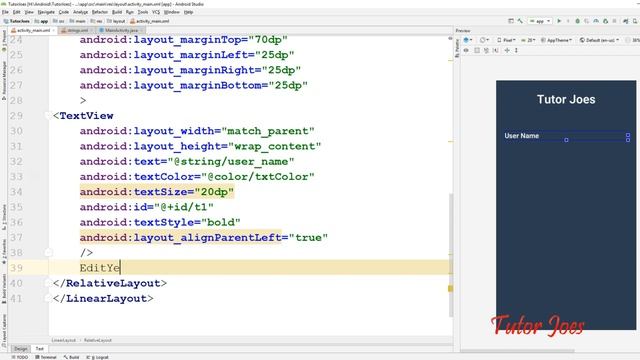Open the Resource Manager sidebar panel
This screenshot has width=640, height=360.
coord(4,81)
